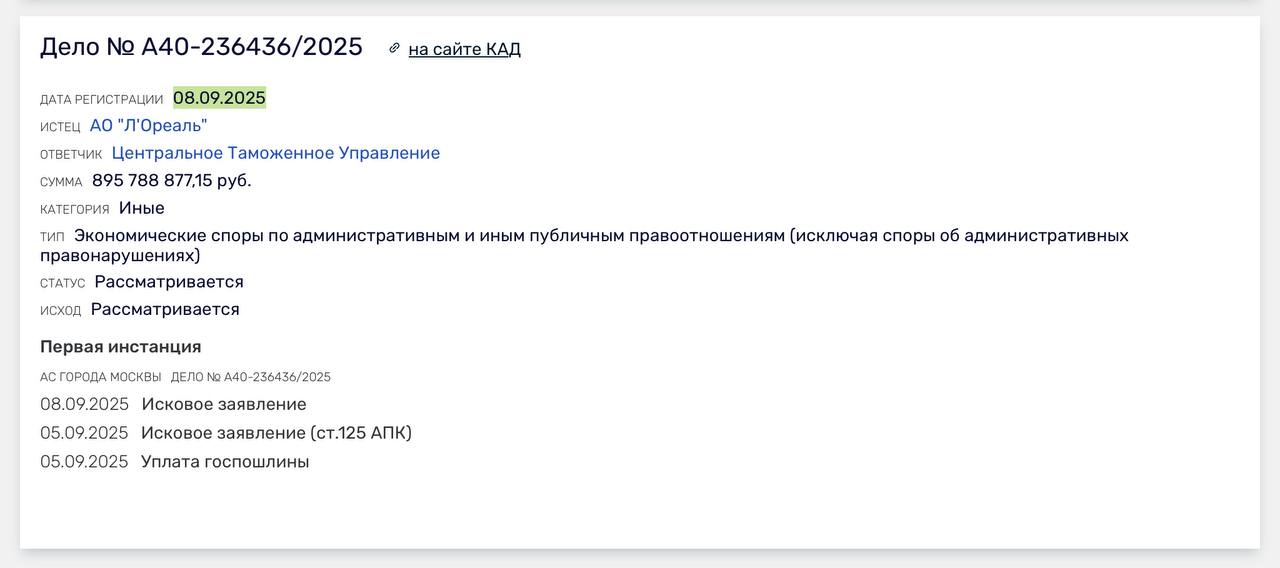Click the chain link icon beside КАД
Image resolution: width=1280 pixels, height=568 pixels.
click(x=394, y=48)
